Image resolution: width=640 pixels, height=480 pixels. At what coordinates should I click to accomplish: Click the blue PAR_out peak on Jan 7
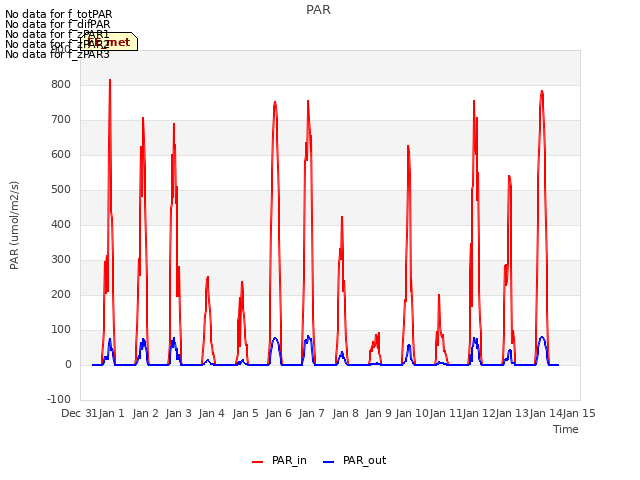[x=308, y=337]
